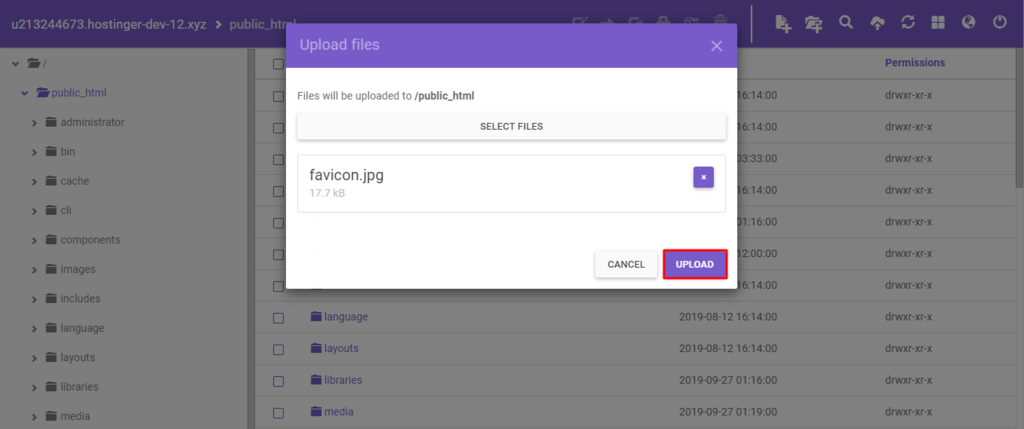Click the Select Files button
This screenshot has height=429, width=1024.
tap(511, 127)
